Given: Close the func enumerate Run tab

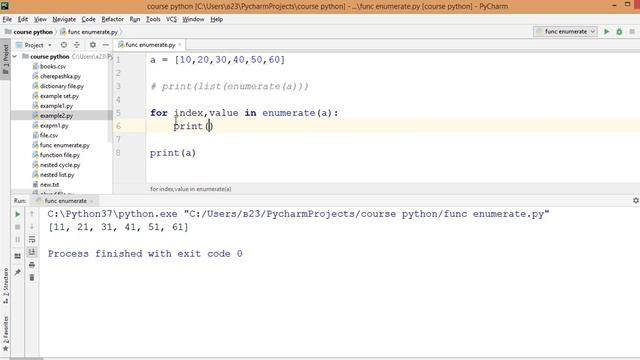Looking at the screenshot, I should pyautogui.click(x=92, y=201).
